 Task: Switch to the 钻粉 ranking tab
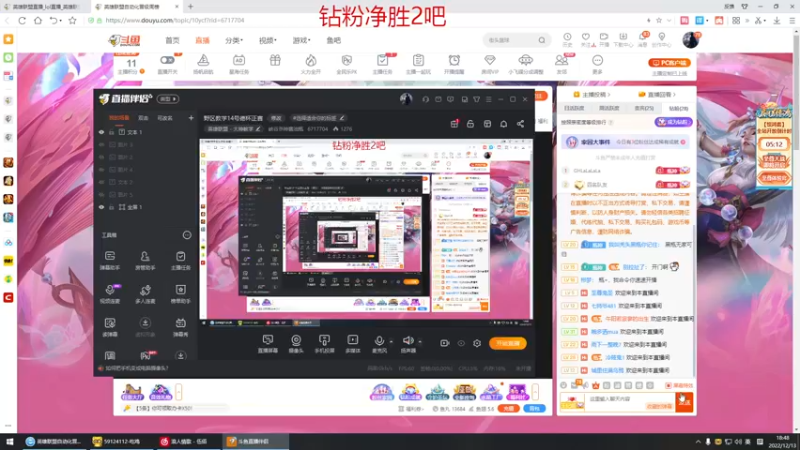679,108
